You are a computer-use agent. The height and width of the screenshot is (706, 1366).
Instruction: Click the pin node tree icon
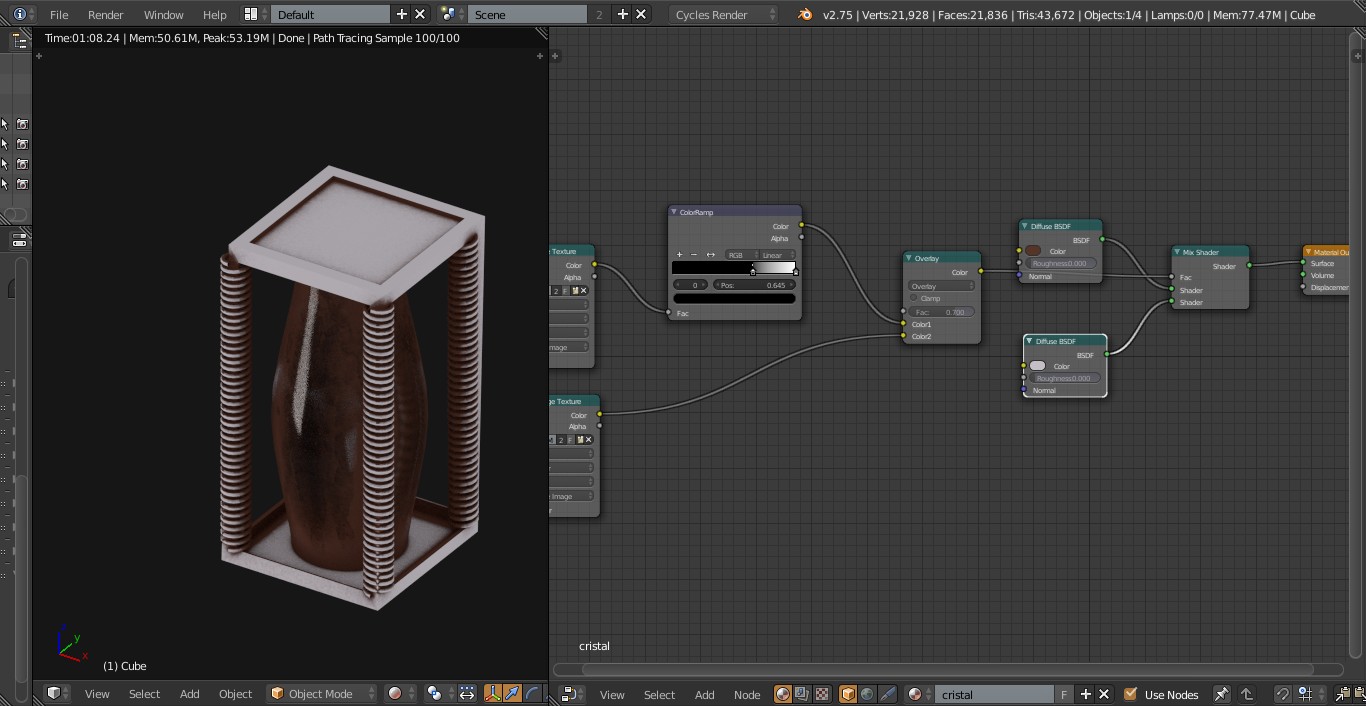coord(1221,694)
